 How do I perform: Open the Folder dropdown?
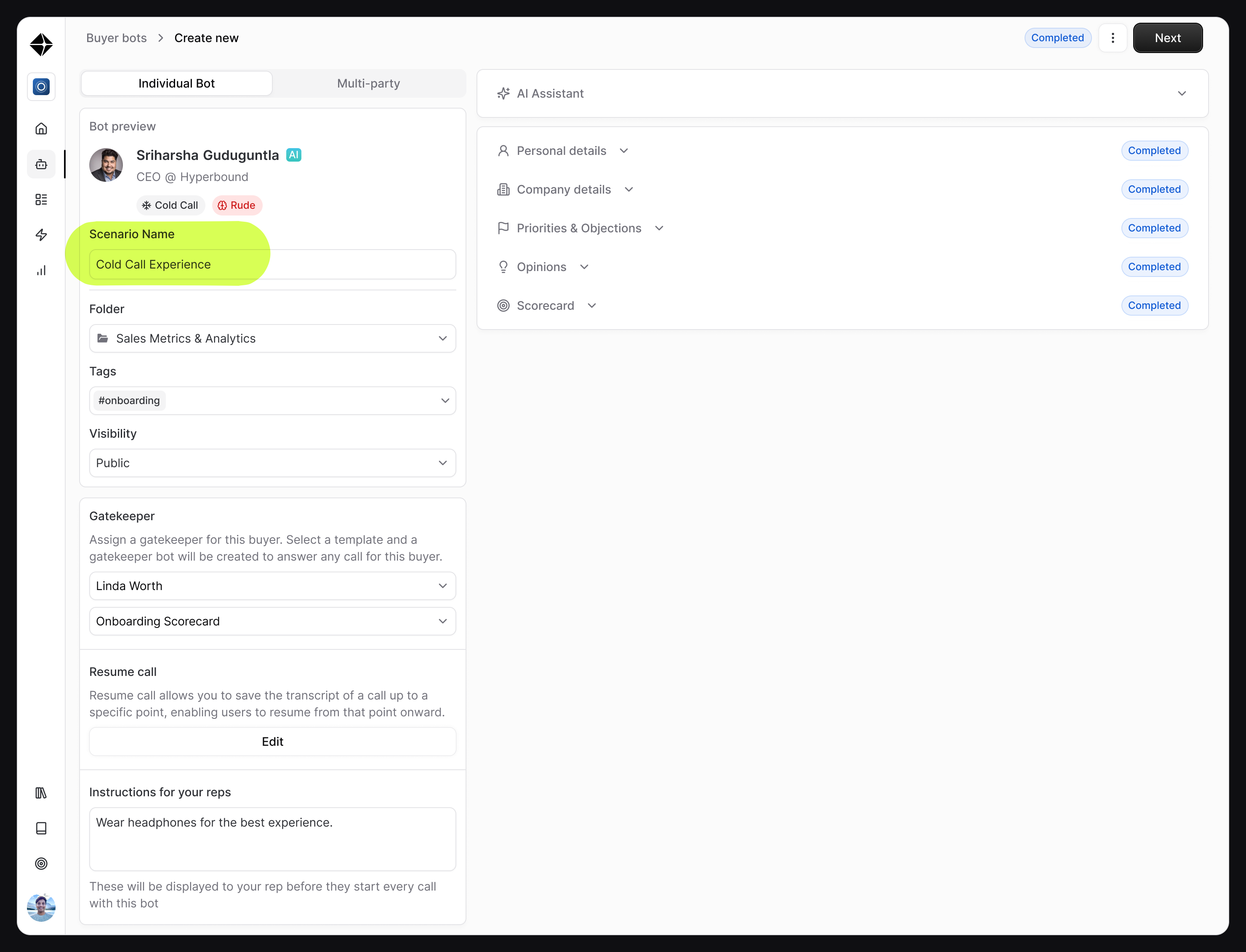coord(272,338)
